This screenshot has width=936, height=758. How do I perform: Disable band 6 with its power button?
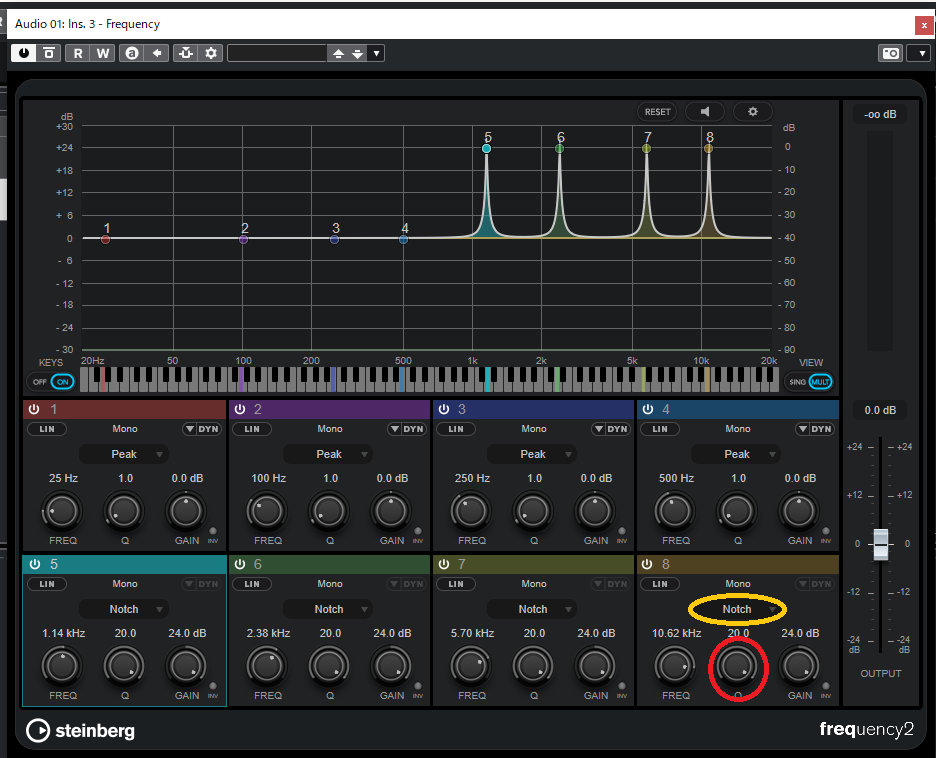tap(240, 564)
